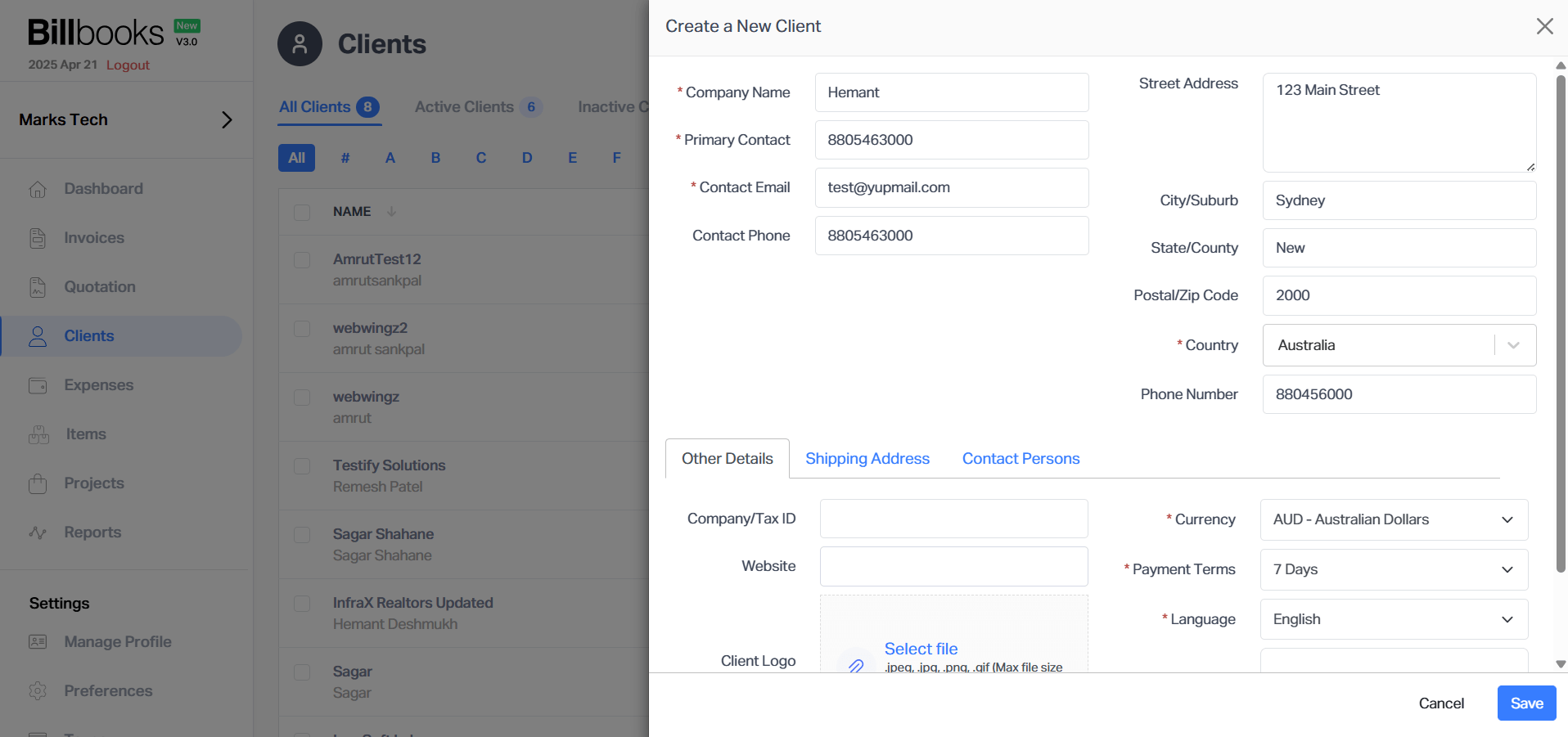This screenshot has width=1568, height=737.
Task: Open the Items section
Action: pyautogui.click(x=85, y=434)
